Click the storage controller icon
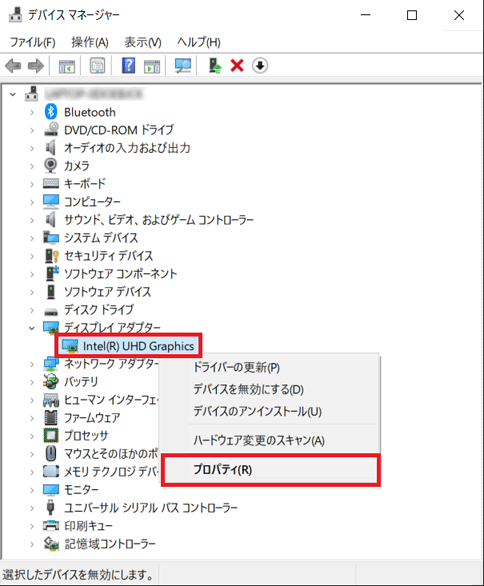The width and height of the screenshot is (484, 586). coord(51,543)
